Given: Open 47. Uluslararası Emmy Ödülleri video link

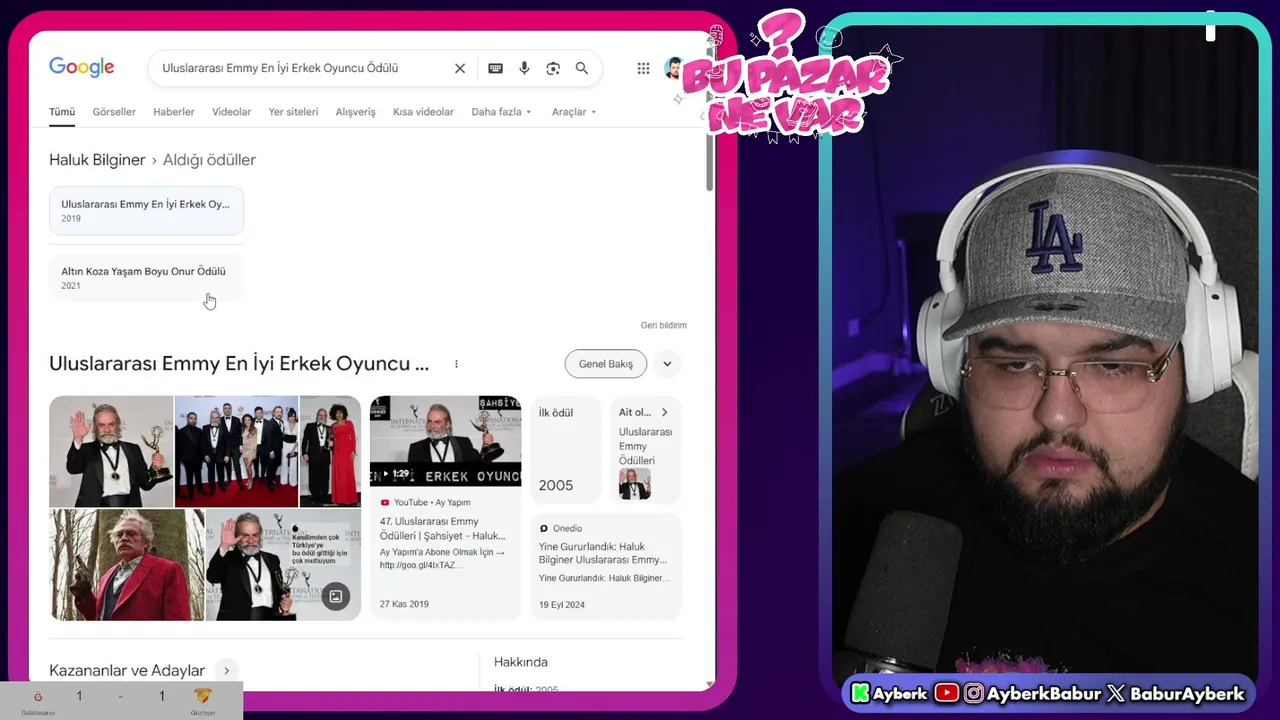Looking at the screenshot, I should click(443, 528).
